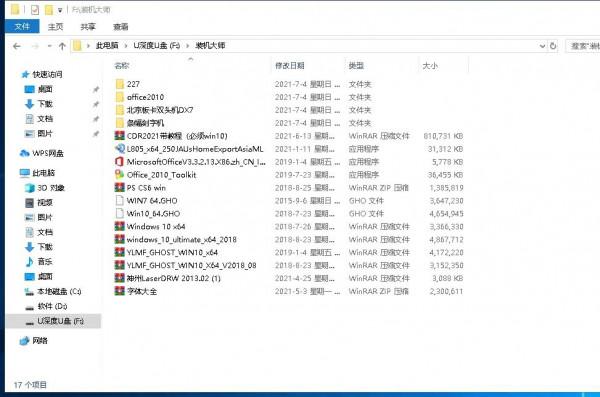This screenshot has width=600, height=397.
Task: Sort by the 类型 column header
Action: pyautogui.click(x=356, y=65)
